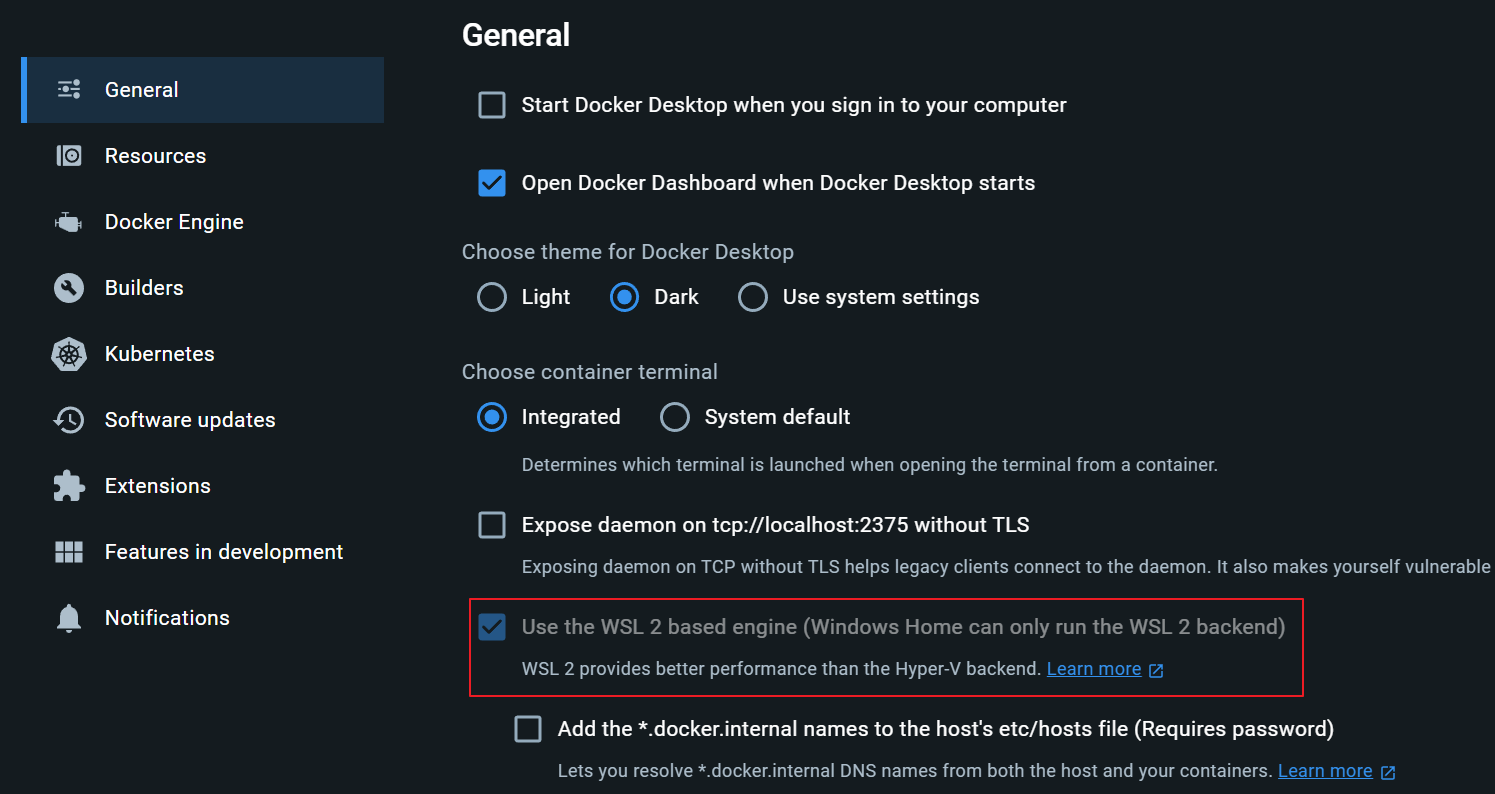Select the Docker Engine whale icon
The width and height of the screenshot is (1495, 794).
(68, 221)
